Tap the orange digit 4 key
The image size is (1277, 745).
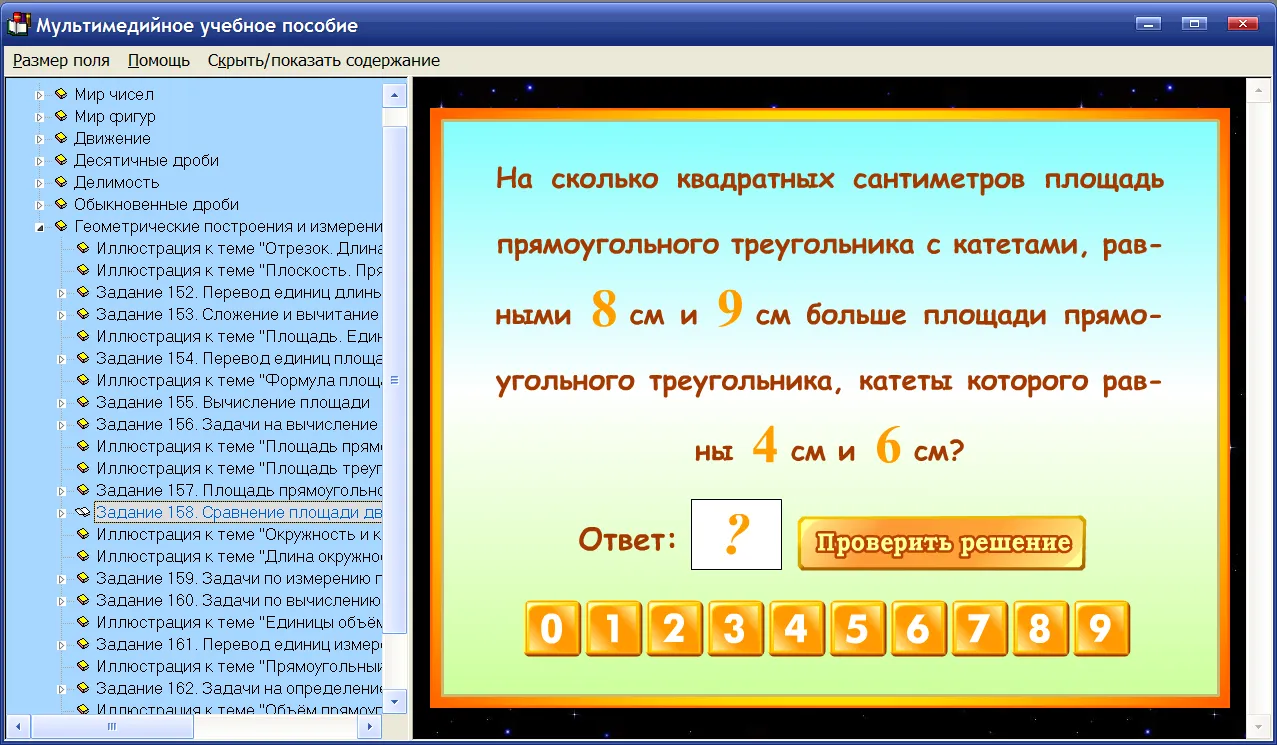[796, 629]
